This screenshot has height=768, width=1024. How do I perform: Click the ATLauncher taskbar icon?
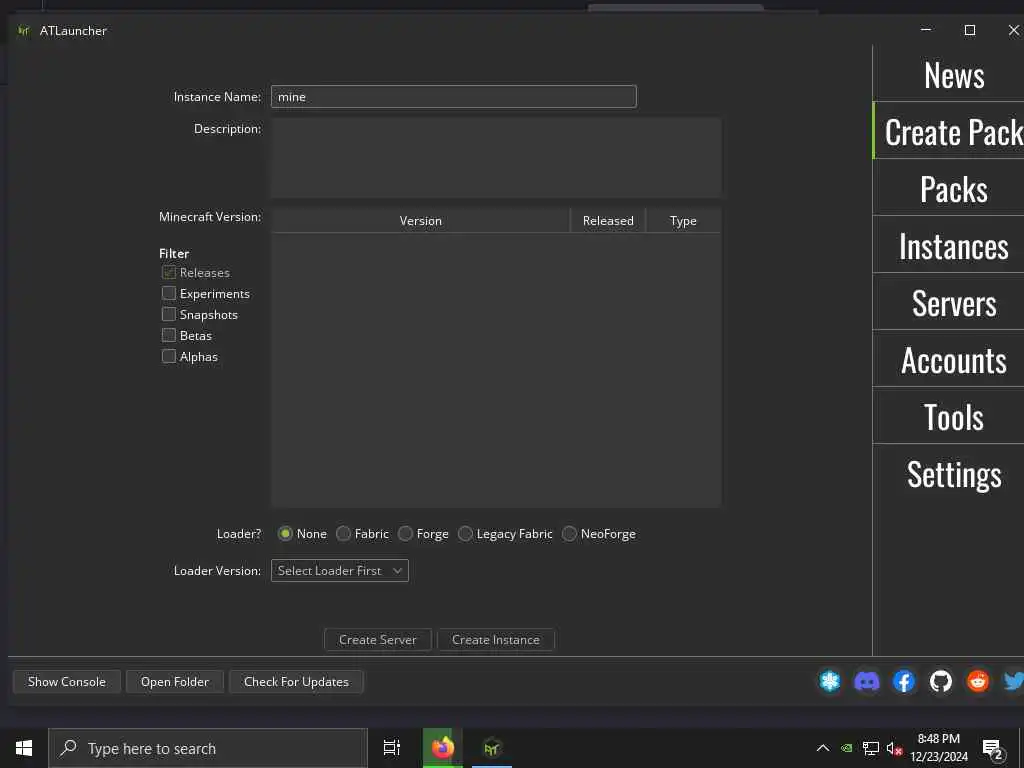tap(492, 748)
